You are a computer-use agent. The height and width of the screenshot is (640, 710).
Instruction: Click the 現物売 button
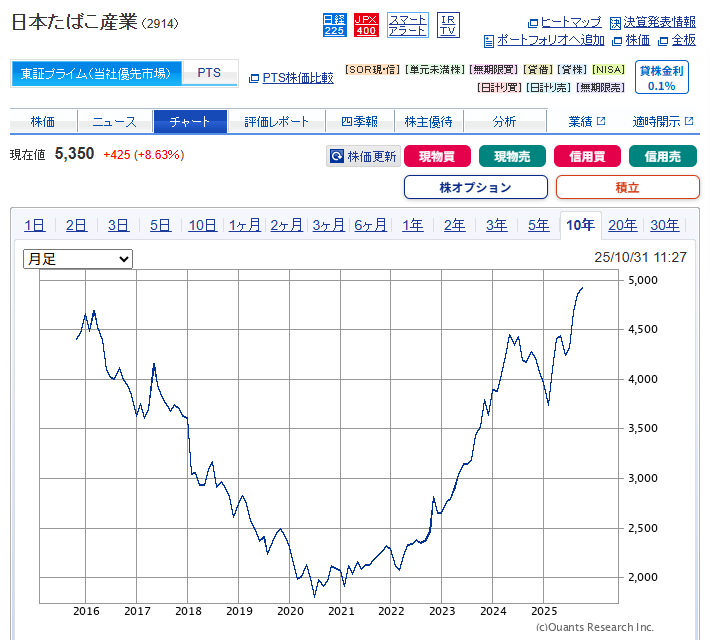click(512, 156)
